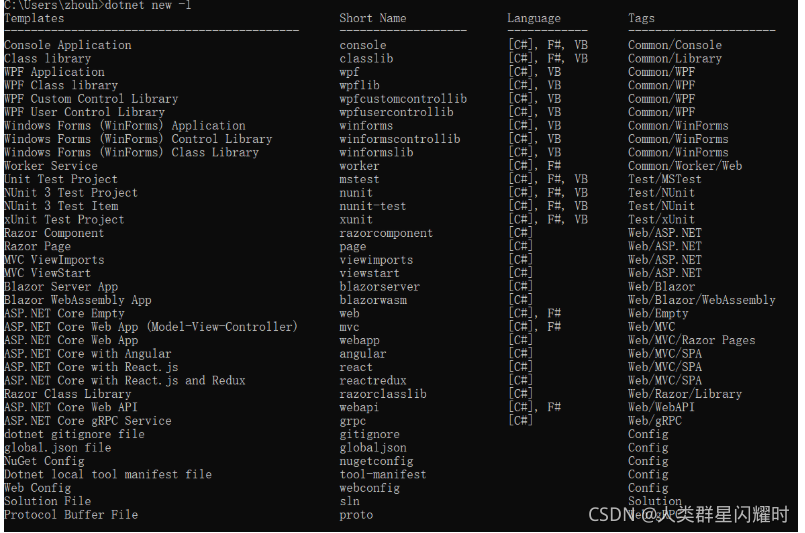Click the 'razorcomponent' short name
Screen dimensions: 805x533
tap(386, 233)
